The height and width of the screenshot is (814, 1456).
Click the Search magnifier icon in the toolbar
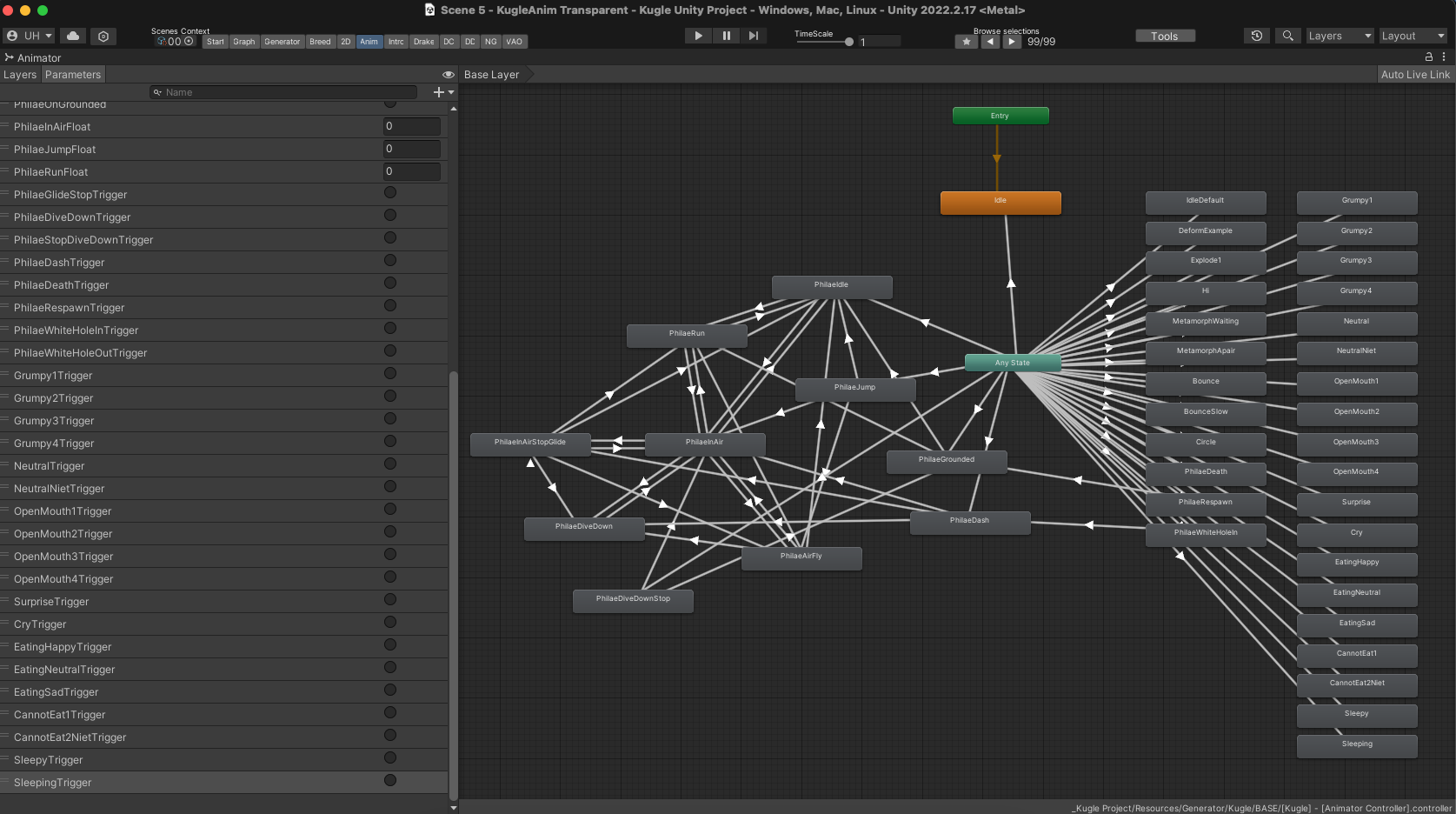(x=1287, y=36)
